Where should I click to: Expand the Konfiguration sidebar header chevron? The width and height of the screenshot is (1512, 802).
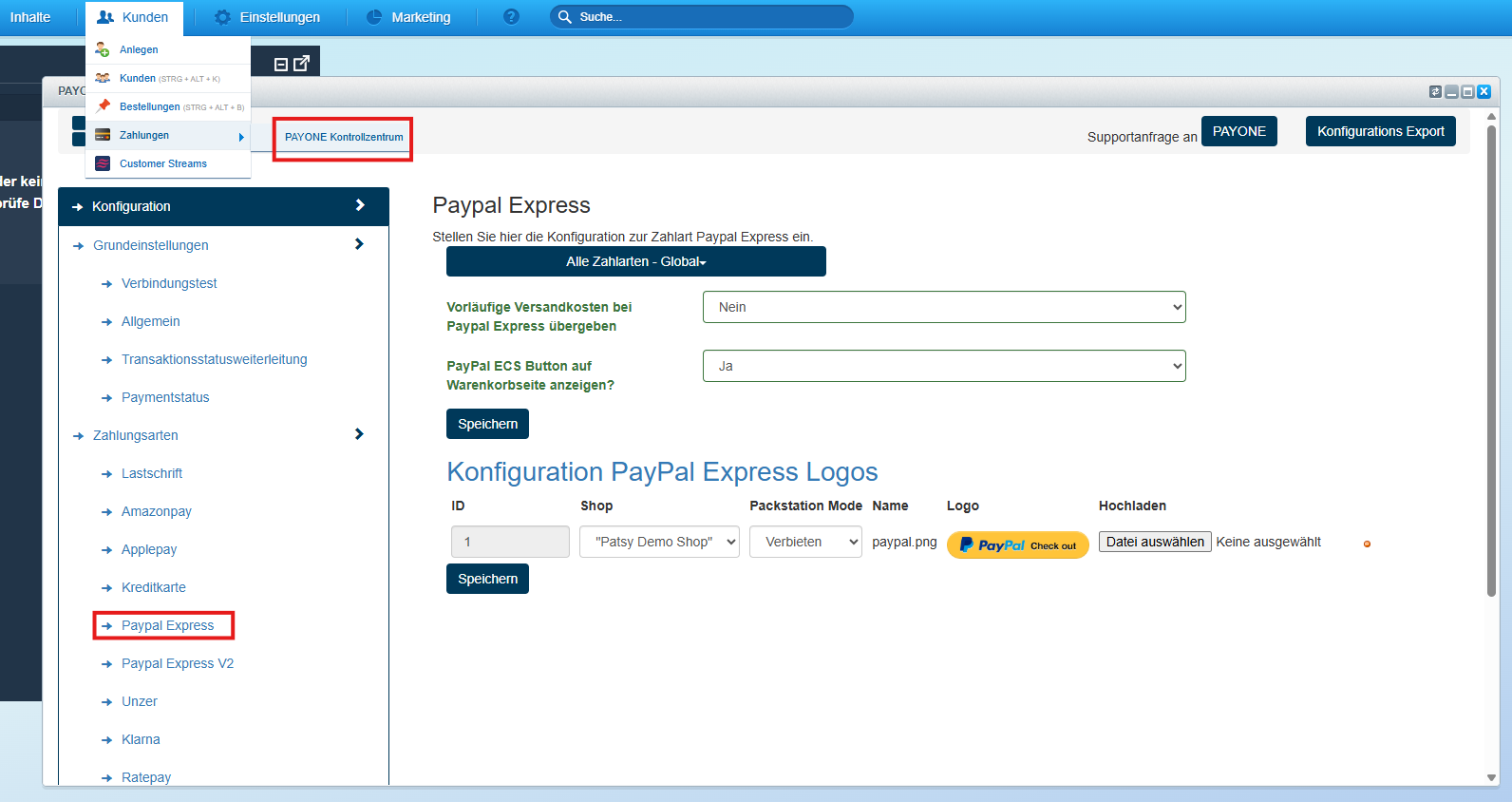[360, 205]
